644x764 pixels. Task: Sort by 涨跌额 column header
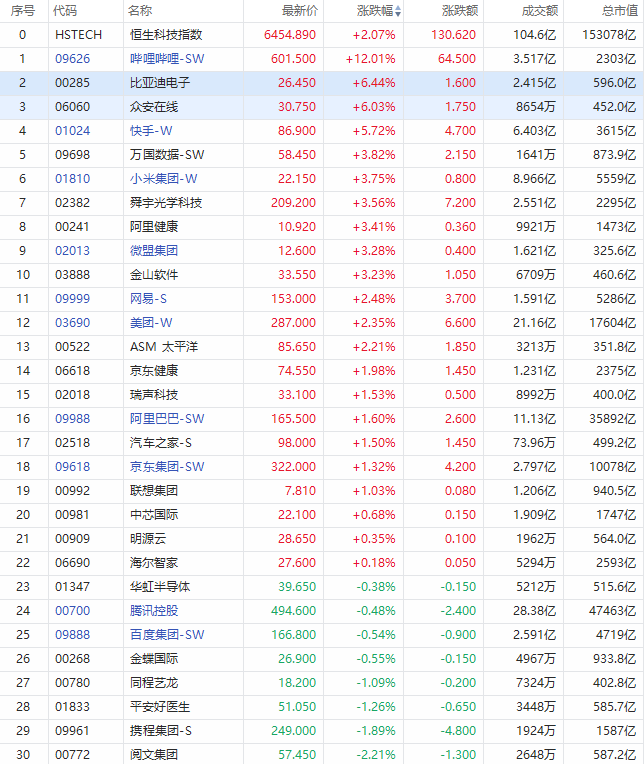click(x=460, y=11)
